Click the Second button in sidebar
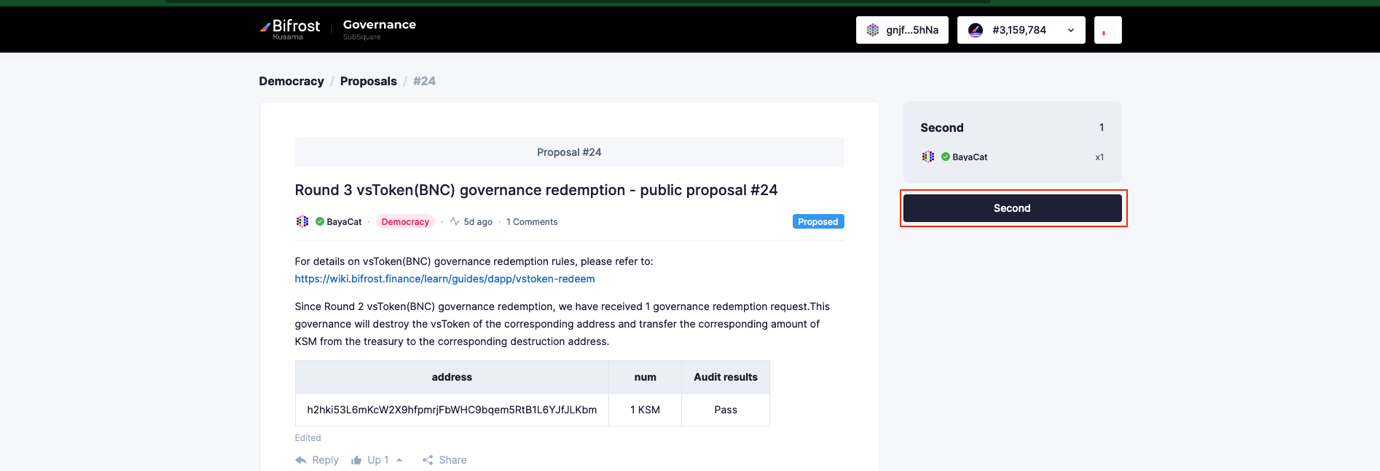This screenshot has height=471, width=1380. [x=1012, y=208]
